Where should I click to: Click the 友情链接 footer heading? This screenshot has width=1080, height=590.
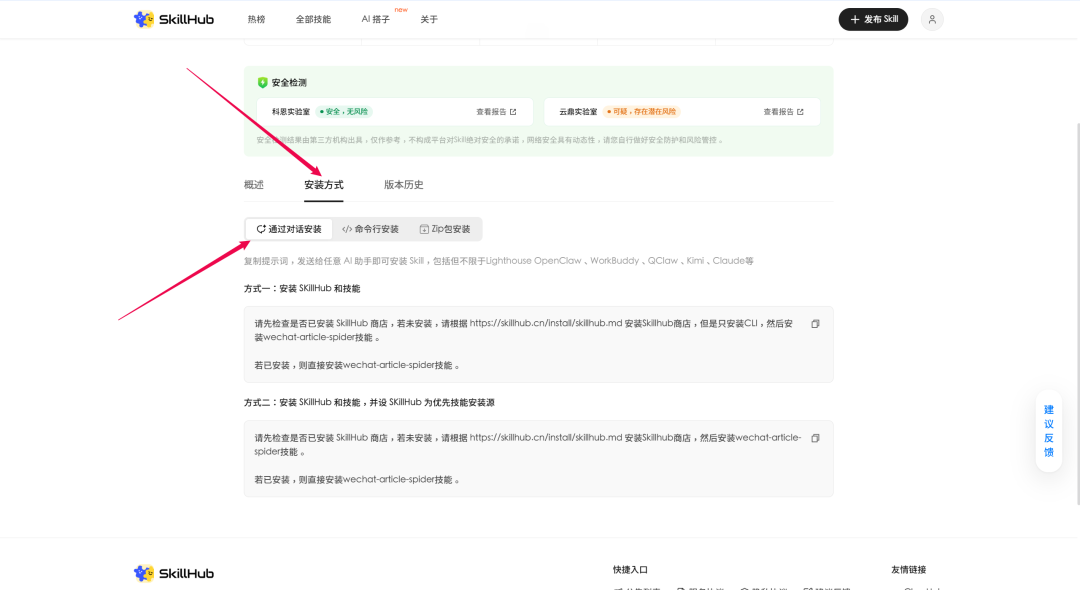[x=908, y=569]
